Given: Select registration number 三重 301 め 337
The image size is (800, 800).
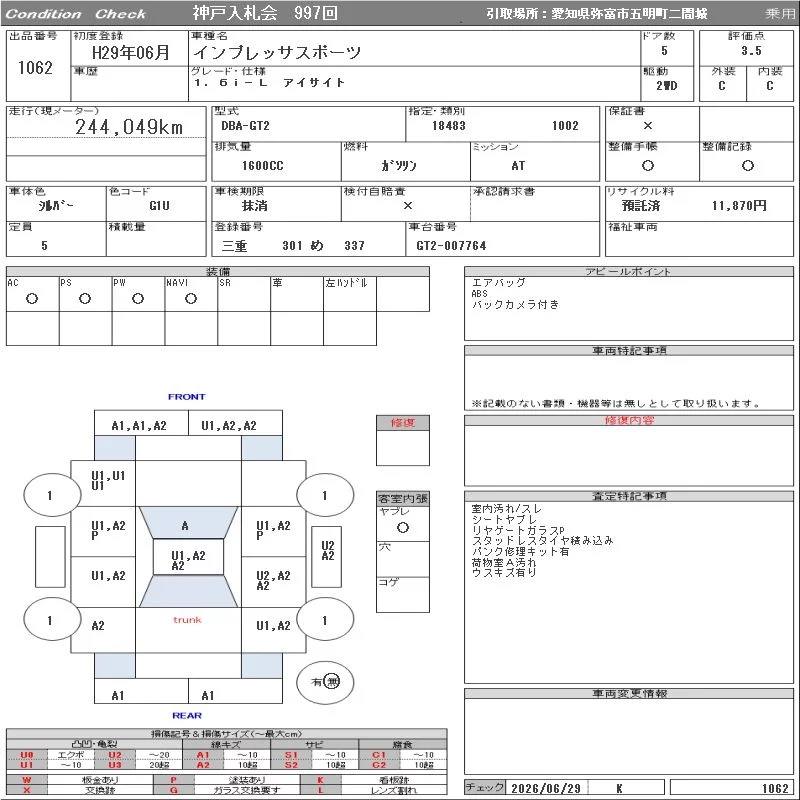Looking at the screenshot, I should [293, 245].
